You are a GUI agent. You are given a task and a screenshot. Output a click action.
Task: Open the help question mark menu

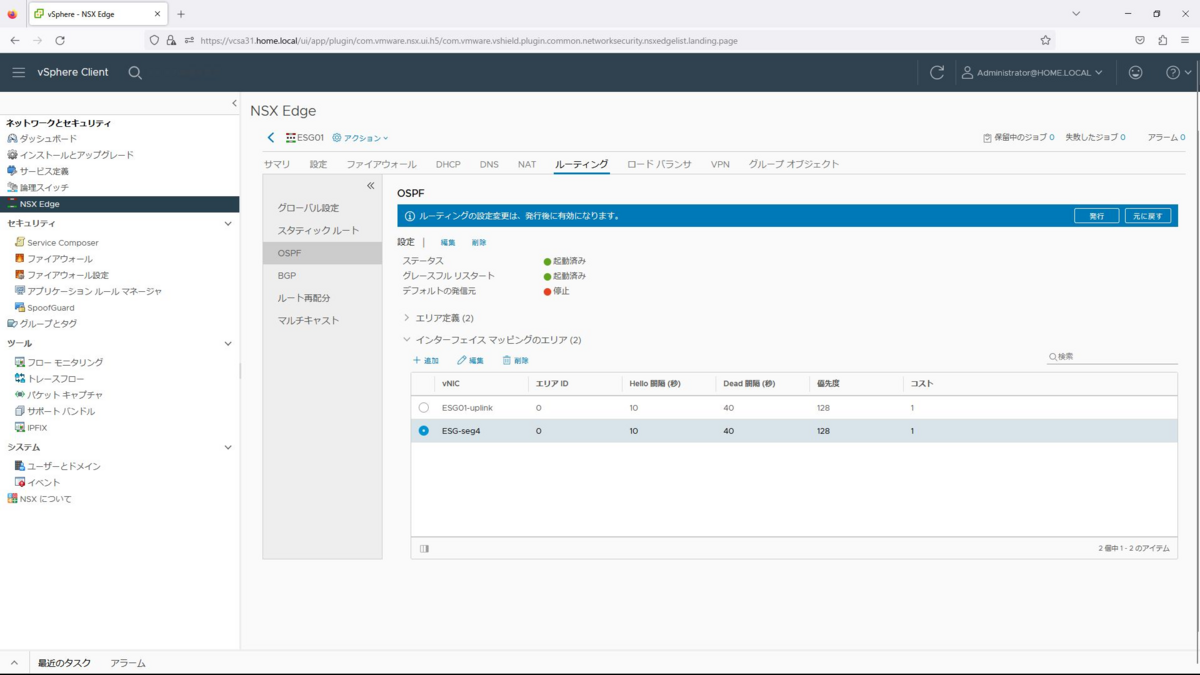[x=1179, y=72]
